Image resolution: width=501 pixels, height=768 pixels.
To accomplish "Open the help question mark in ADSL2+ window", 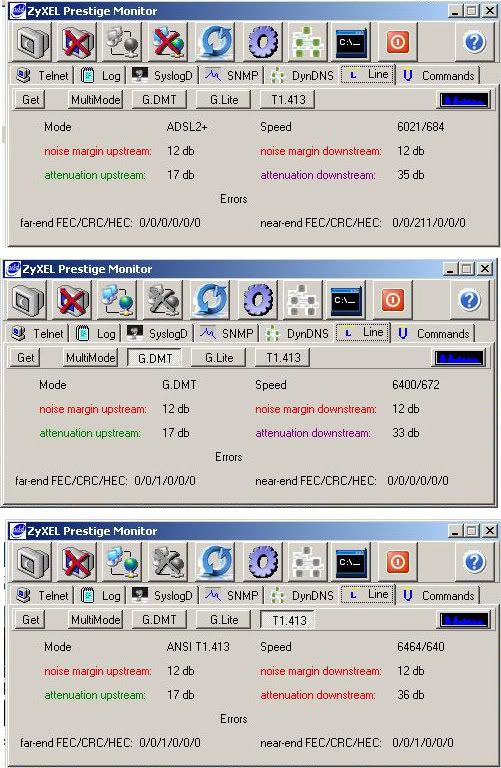I will click(x=475, y=42).
